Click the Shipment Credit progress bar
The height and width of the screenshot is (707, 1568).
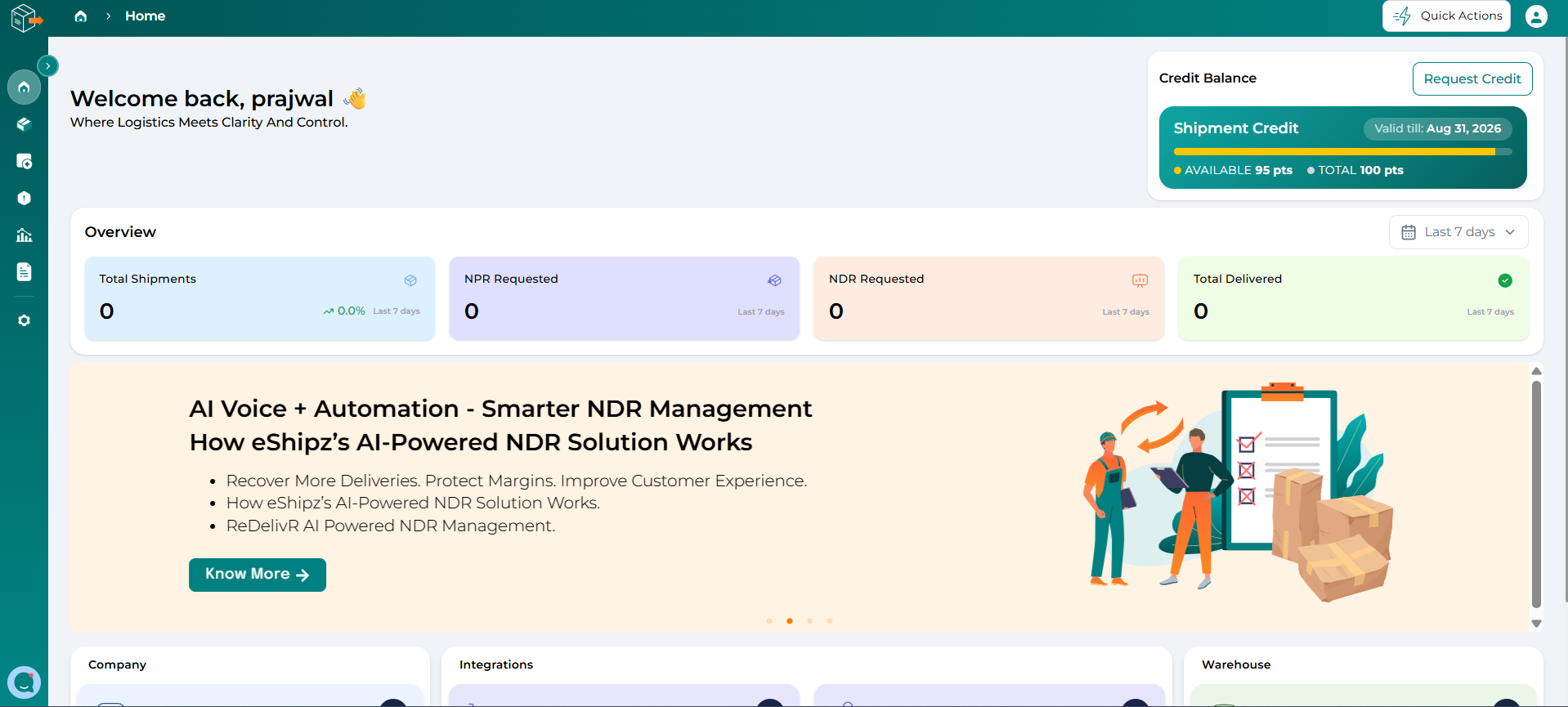point(1342,151)
